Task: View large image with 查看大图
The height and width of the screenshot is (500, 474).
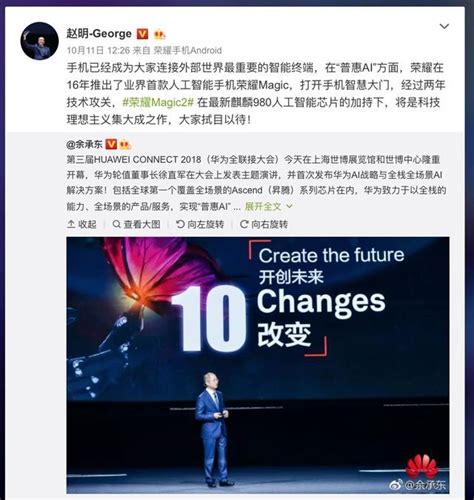Action: tap(136, 224)
